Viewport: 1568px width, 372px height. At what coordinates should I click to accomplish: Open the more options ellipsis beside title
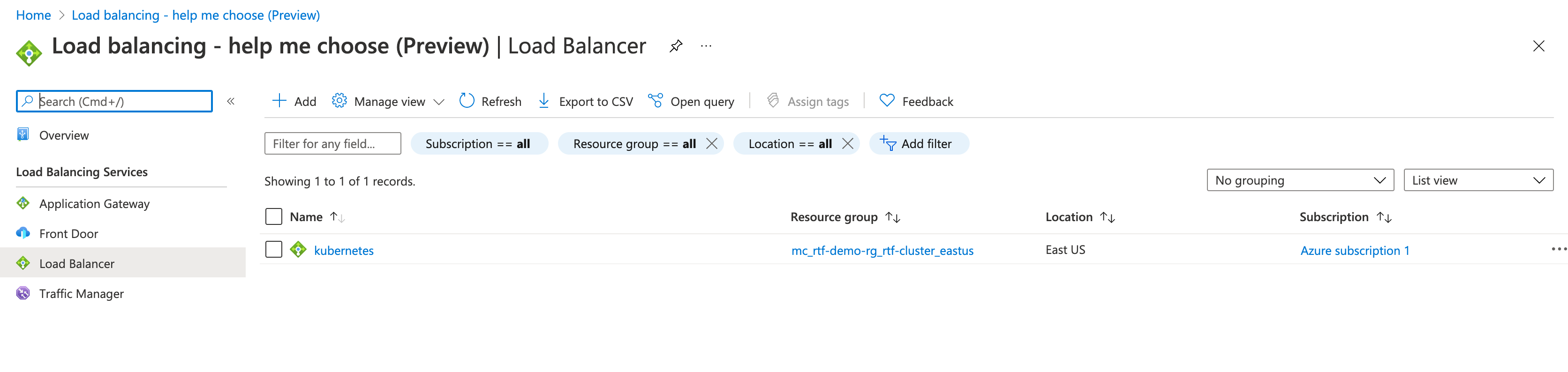(x=706, y=46)
